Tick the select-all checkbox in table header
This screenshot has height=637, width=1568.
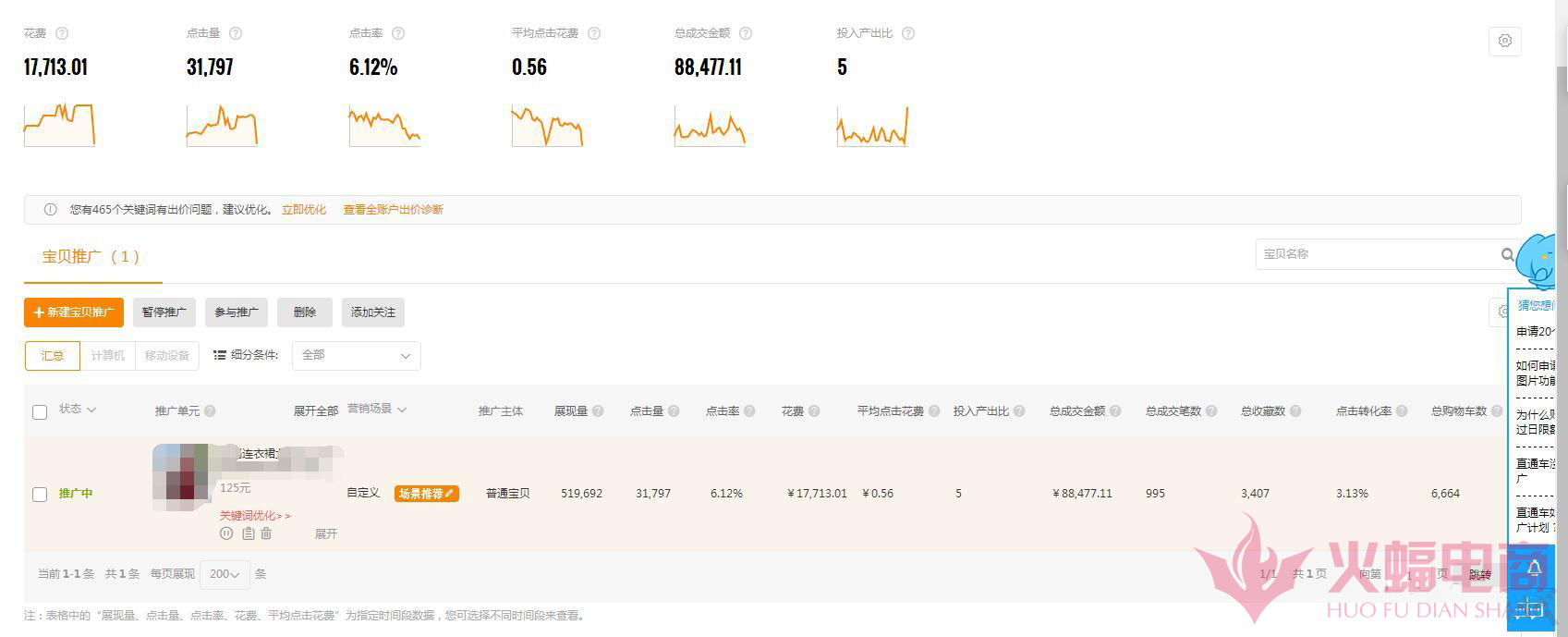coord(40,412)
